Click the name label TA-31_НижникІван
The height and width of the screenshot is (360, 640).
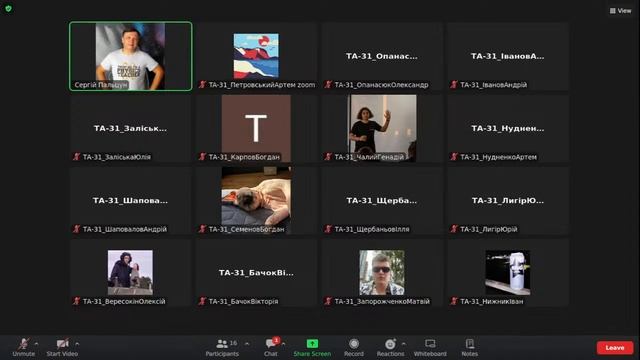click(491, 301)
